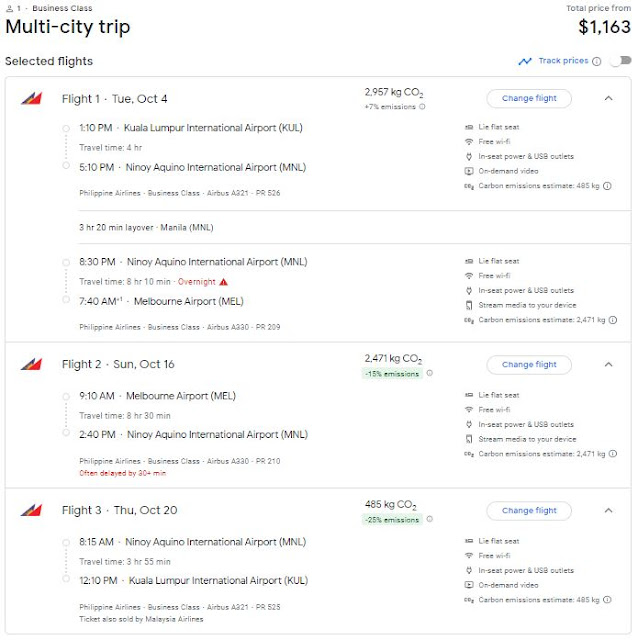Click Philippine Airlines logo for Flight 1
The image size is (638, 640).
point(31,99)
